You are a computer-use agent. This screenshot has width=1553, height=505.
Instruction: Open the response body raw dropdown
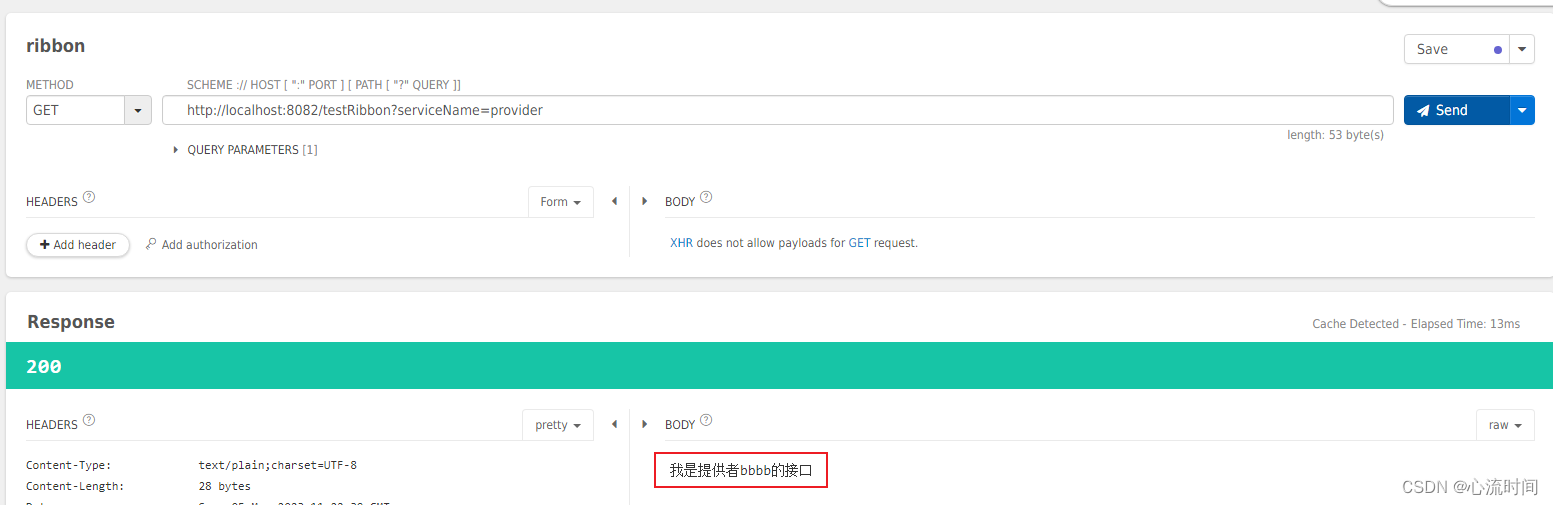(x=1505, y=425)
